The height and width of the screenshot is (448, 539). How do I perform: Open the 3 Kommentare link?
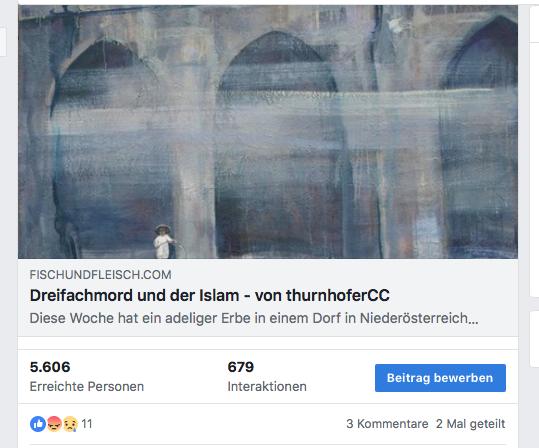point(387,424)
